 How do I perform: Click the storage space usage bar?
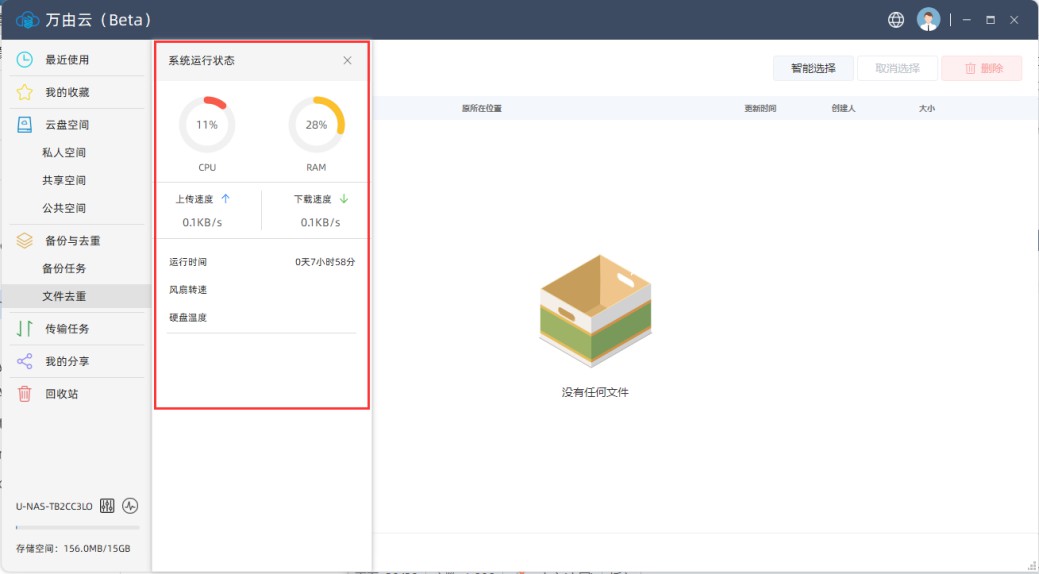[78, 527]
